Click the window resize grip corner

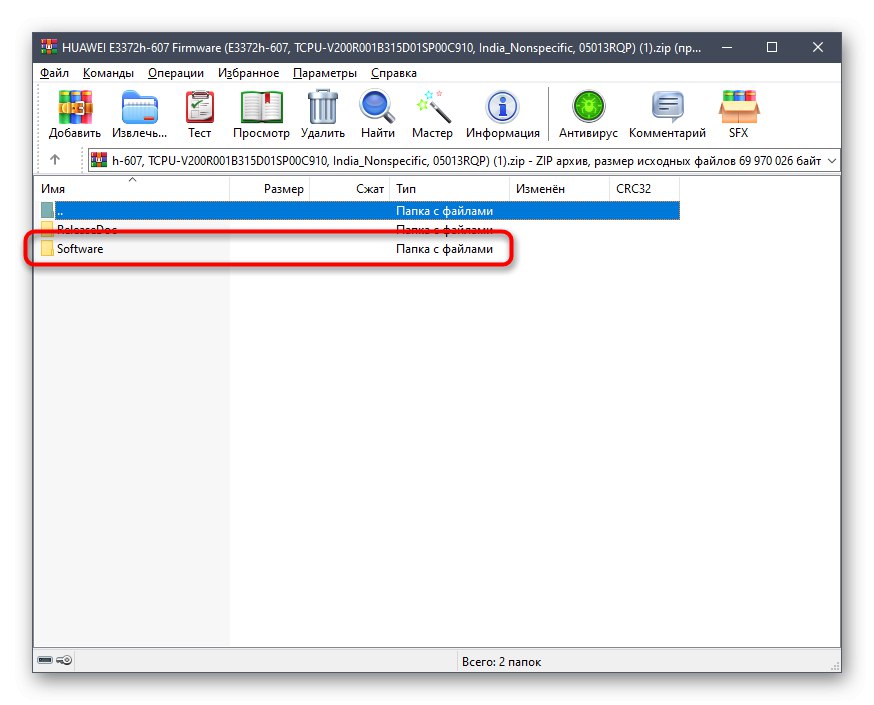(x=835, y=665)
